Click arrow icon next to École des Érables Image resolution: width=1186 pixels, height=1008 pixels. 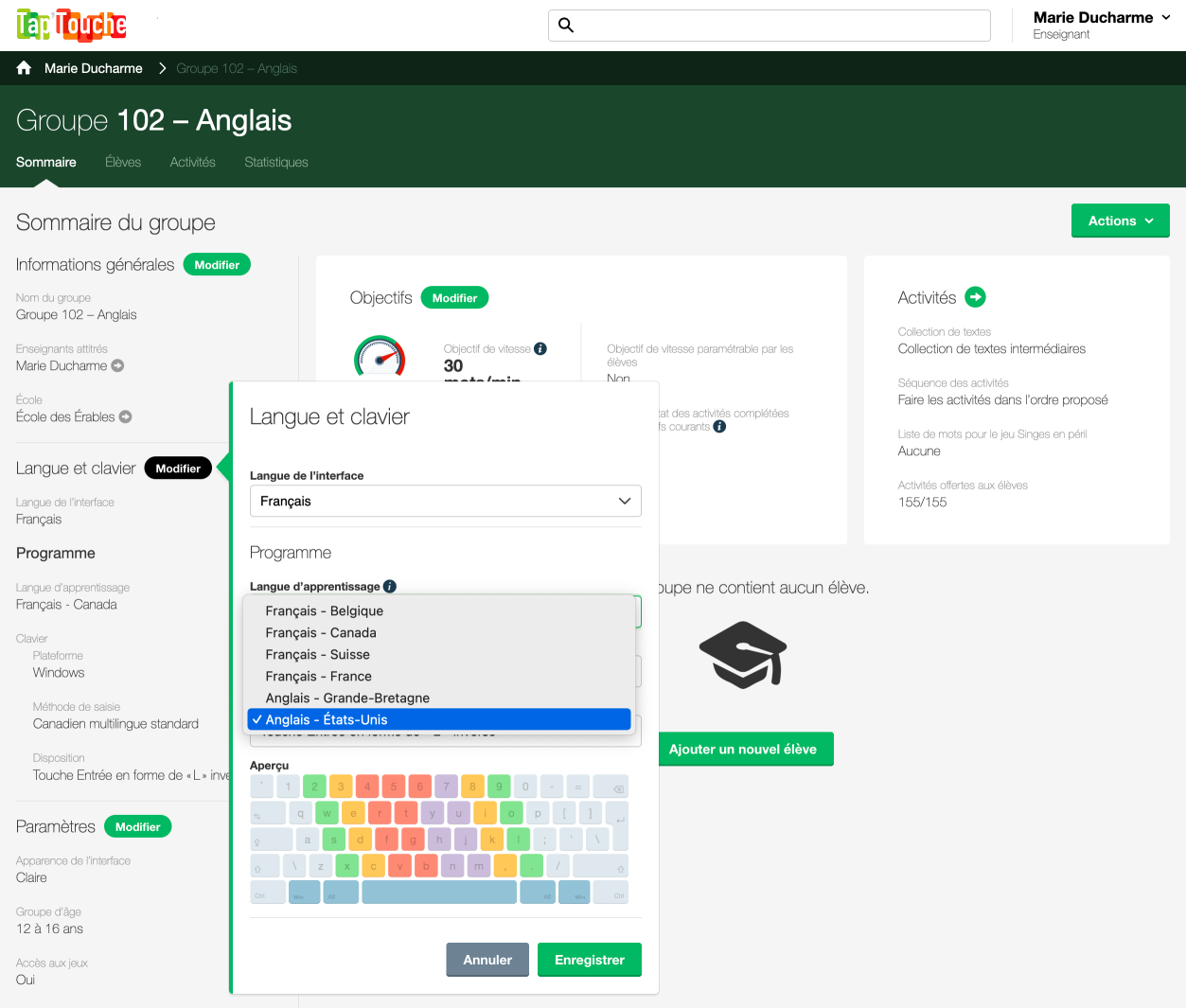125,416
